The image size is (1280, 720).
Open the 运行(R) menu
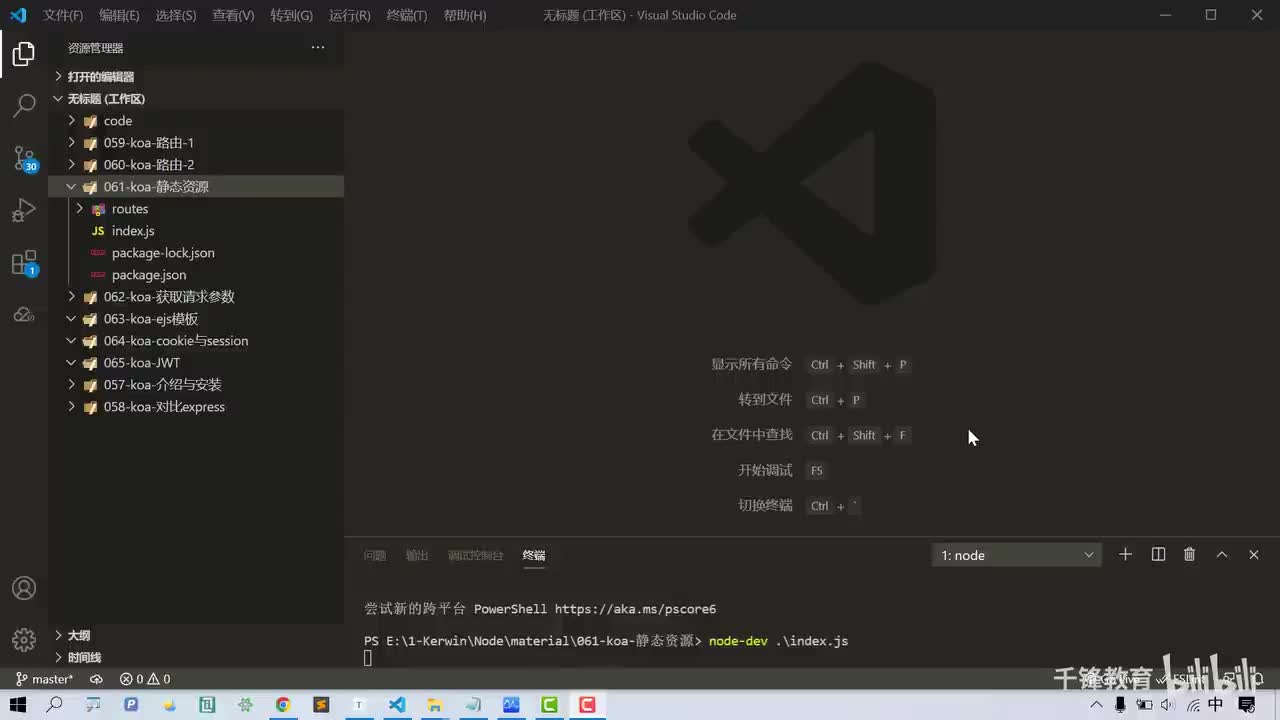(x=349, y=15)
